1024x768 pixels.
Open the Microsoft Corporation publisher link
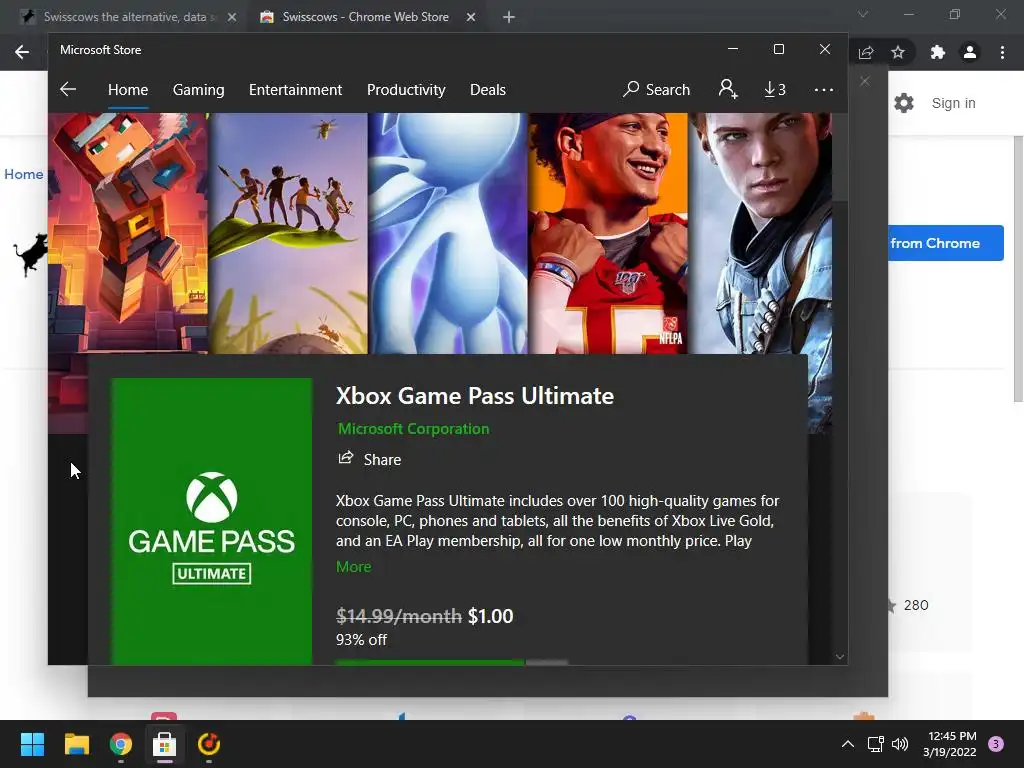click(x=413, y=429)
